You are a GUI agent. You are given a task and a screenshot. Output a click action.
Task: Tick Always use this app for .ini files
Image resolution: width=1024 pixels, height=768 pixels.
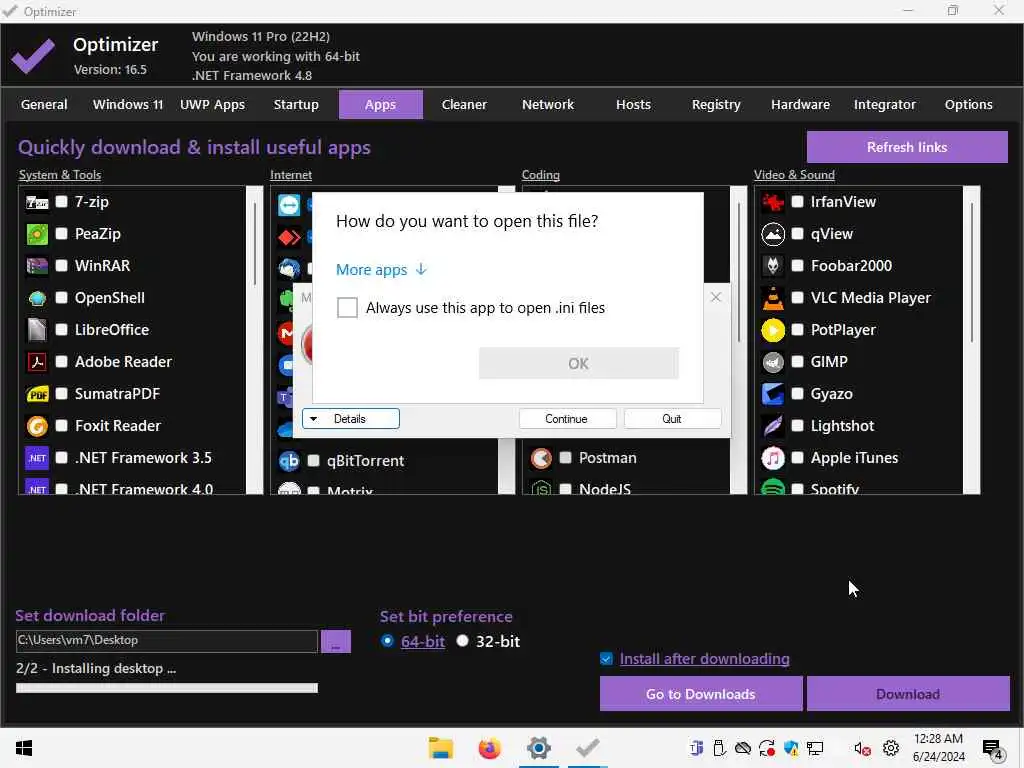pos(347,308)
